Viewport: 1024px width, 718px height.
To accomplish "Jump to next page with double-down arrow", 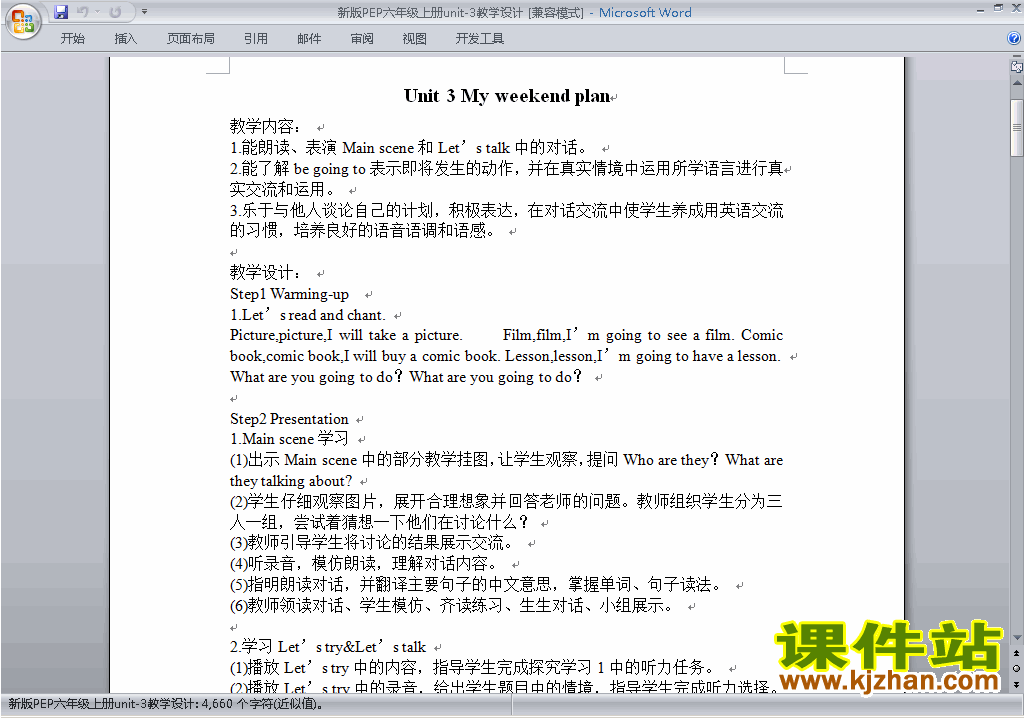I will (1017, 684).
